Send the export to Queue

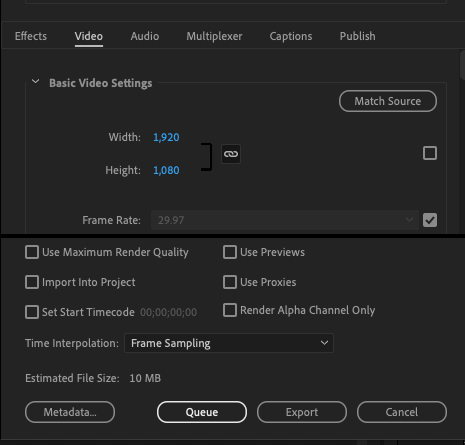tap(202, 412)
